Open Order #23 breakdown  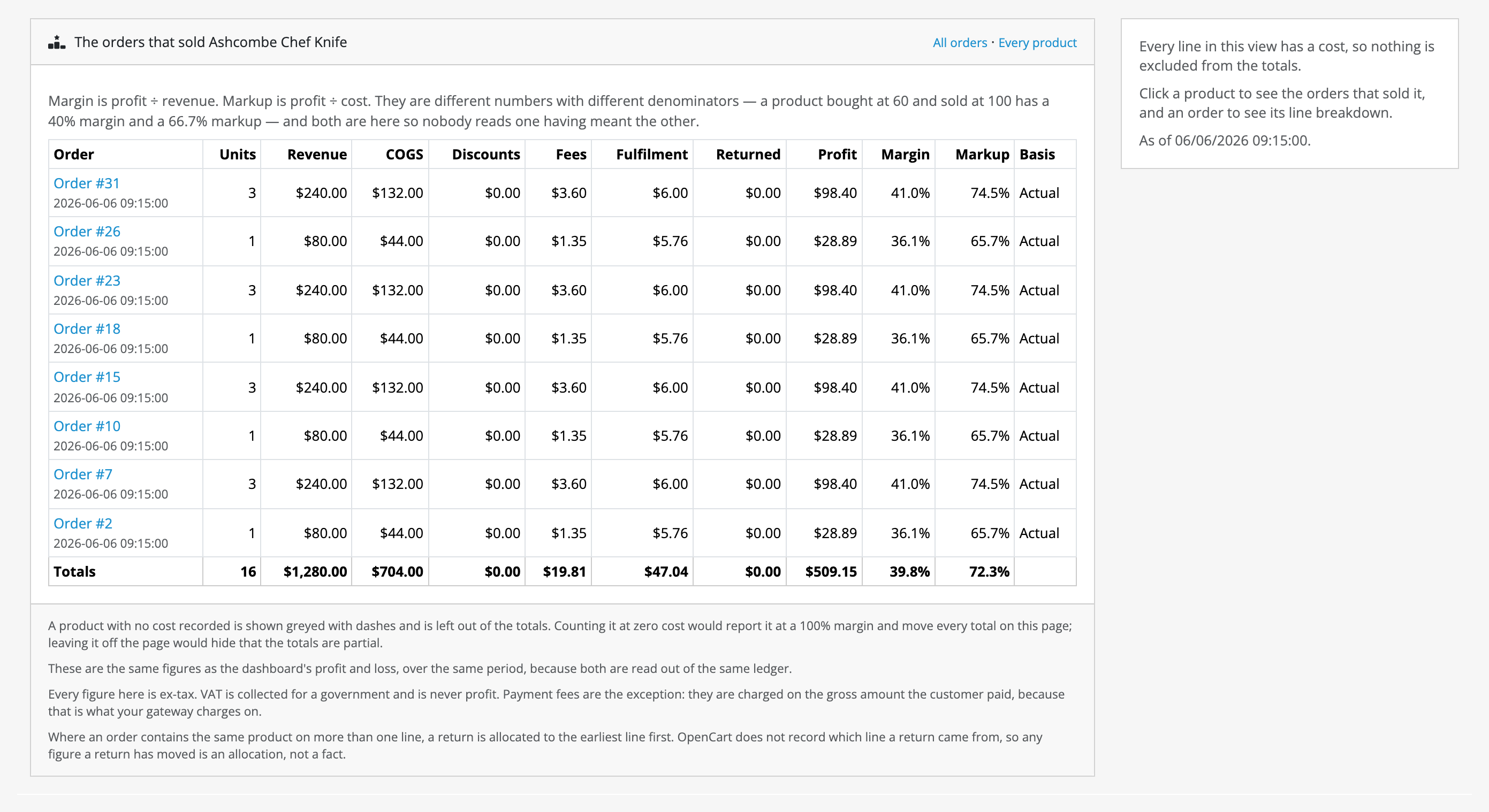click(87, 280)
